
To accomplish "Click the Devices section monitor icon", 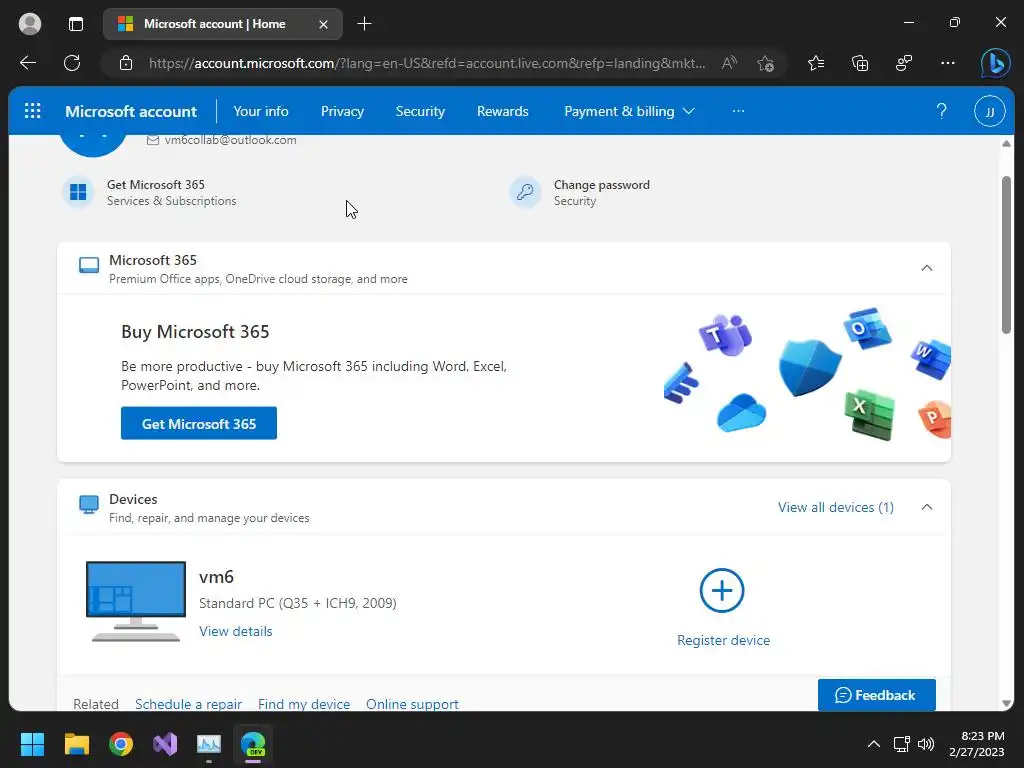I will (x=89, y=504).
